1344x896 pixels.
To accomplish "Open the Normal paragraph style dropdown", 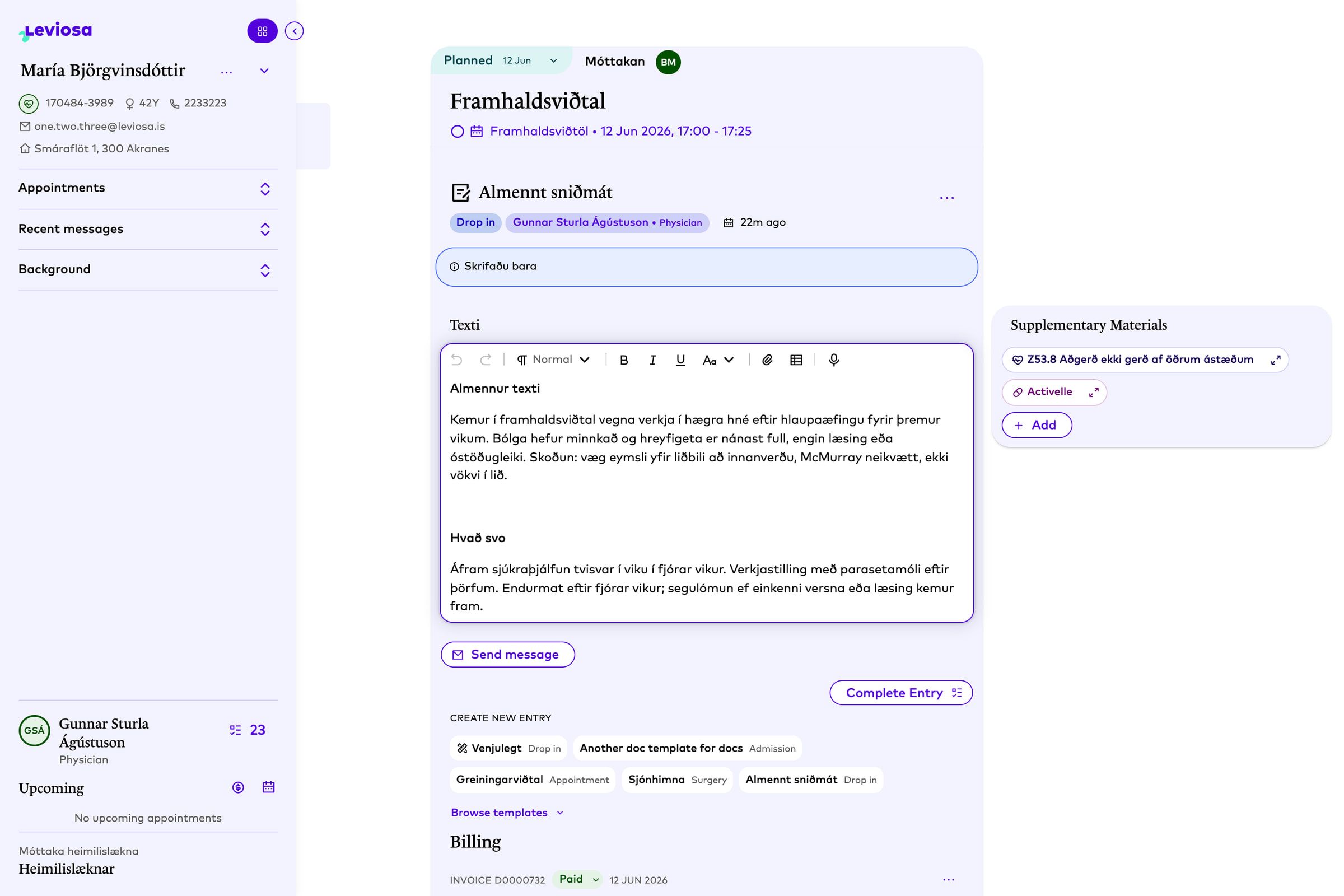I will (553, 360).
